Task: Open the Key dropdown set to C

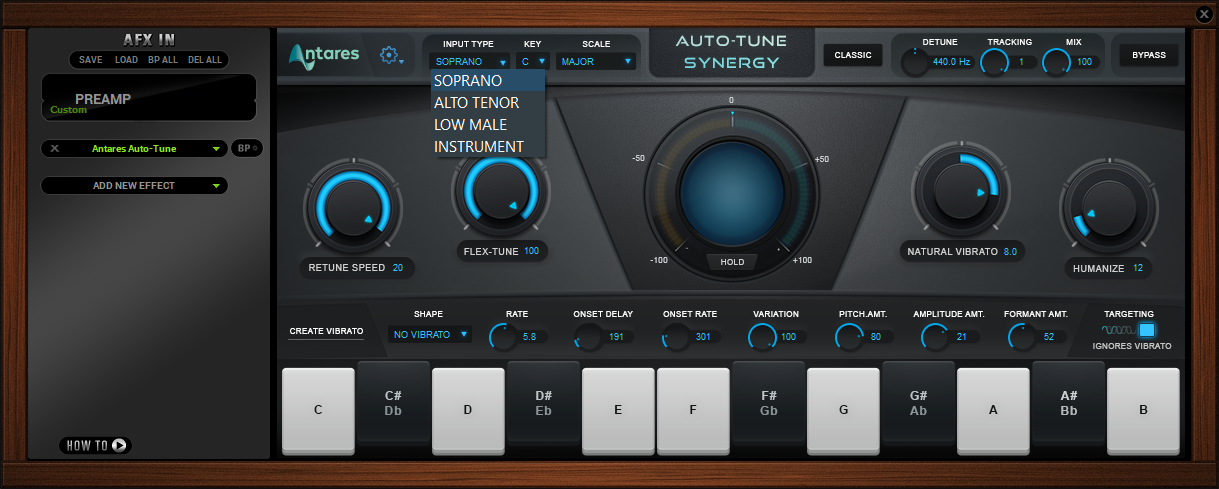Action: pos(532,61)
